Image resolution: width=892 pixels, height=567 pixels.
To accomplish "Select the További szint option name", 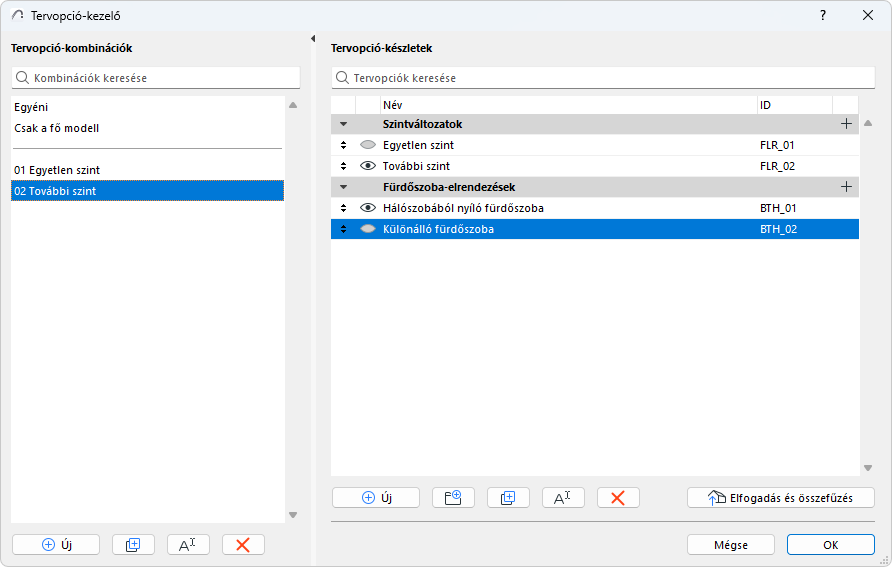I will (x=416, y=166).
